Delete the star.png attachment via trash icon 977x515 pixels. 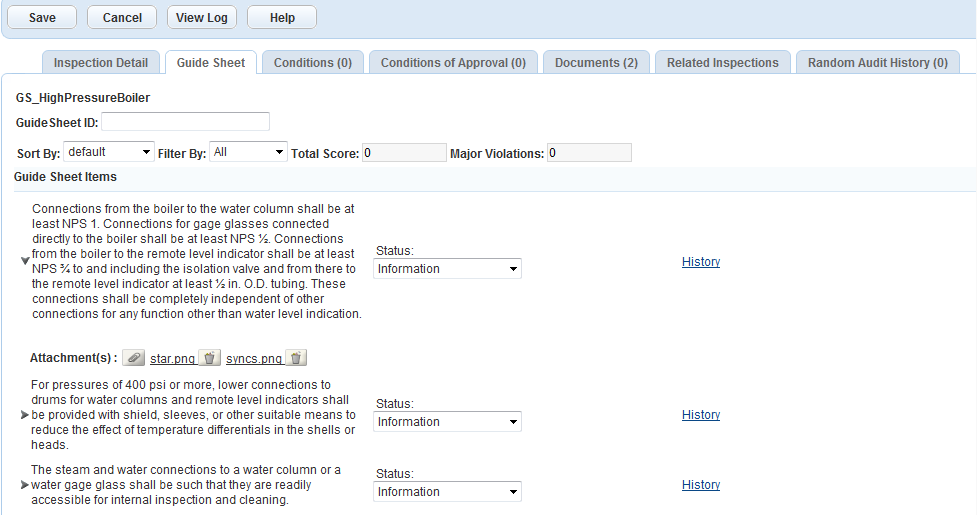pyautogui.click(x=209, y=358)
